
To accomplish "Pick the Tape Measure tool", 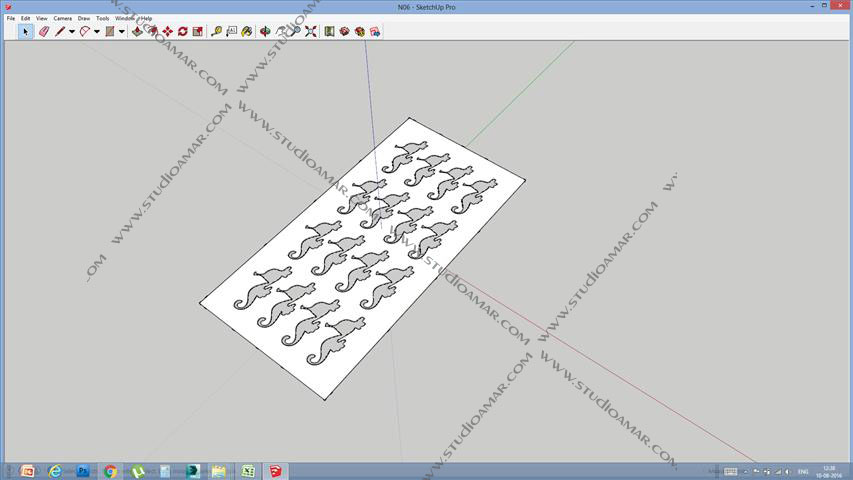I will pyautogui.click(x=217, y=32).
